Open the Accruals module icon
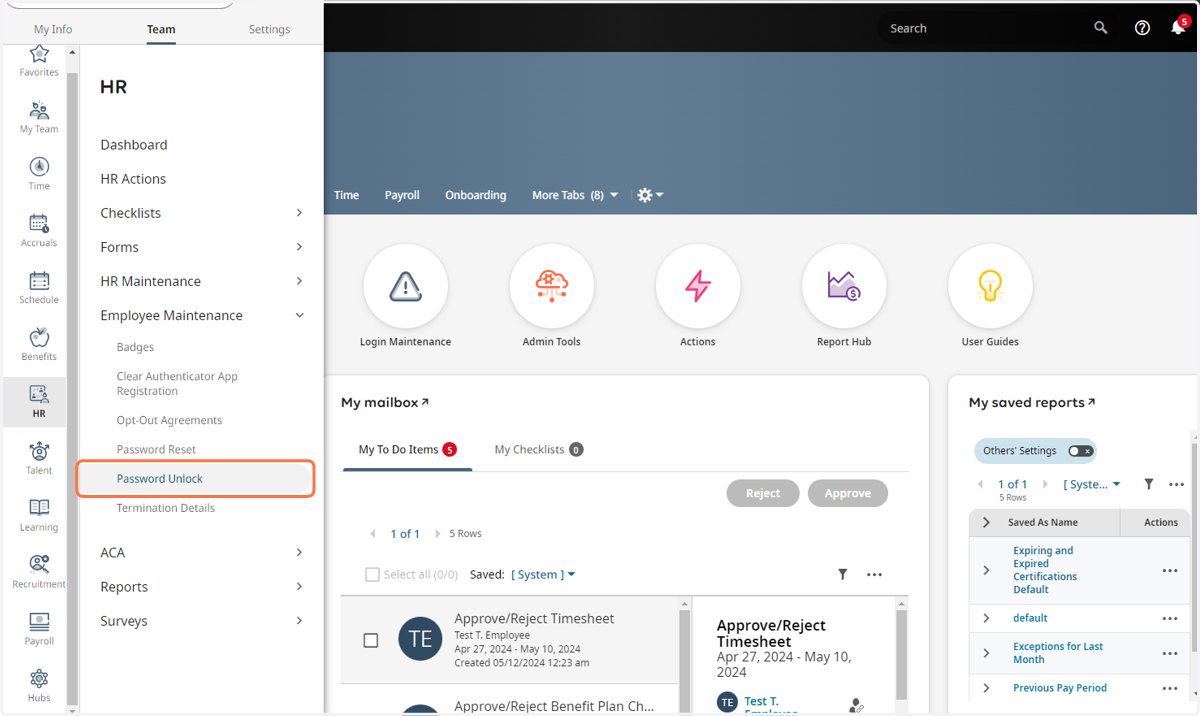Viewport: 1200px width, 716px height. (39, 231)
